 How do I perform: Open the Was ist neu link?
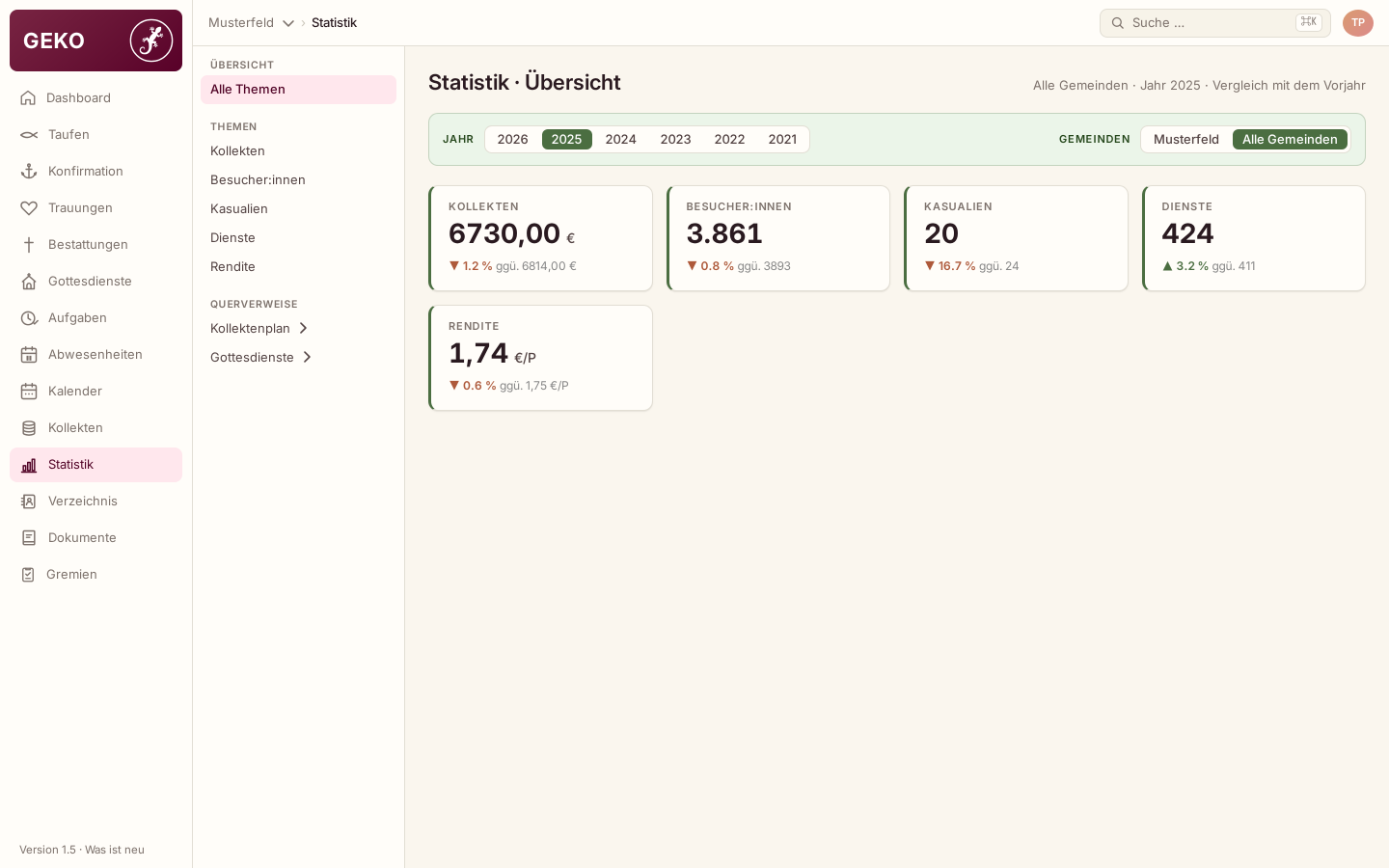tap(115, 850)
